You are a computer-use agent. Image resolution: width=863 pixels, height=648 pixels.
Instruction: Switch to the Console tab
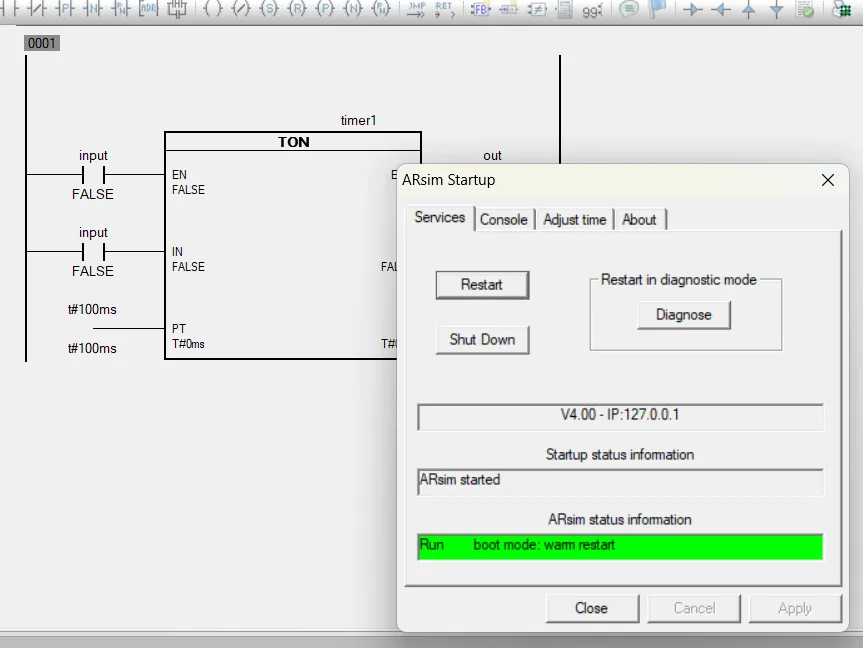point(504,219)
